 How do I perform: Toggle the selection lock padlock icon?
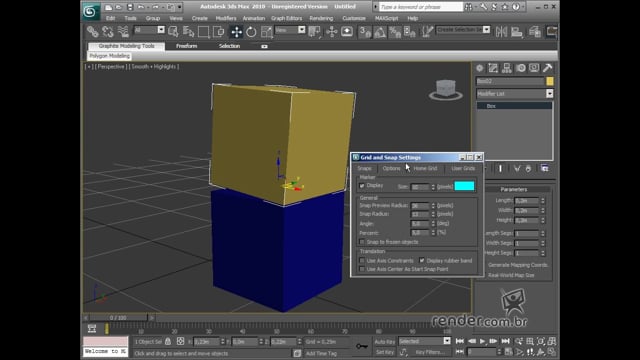(x=168, y=341)
